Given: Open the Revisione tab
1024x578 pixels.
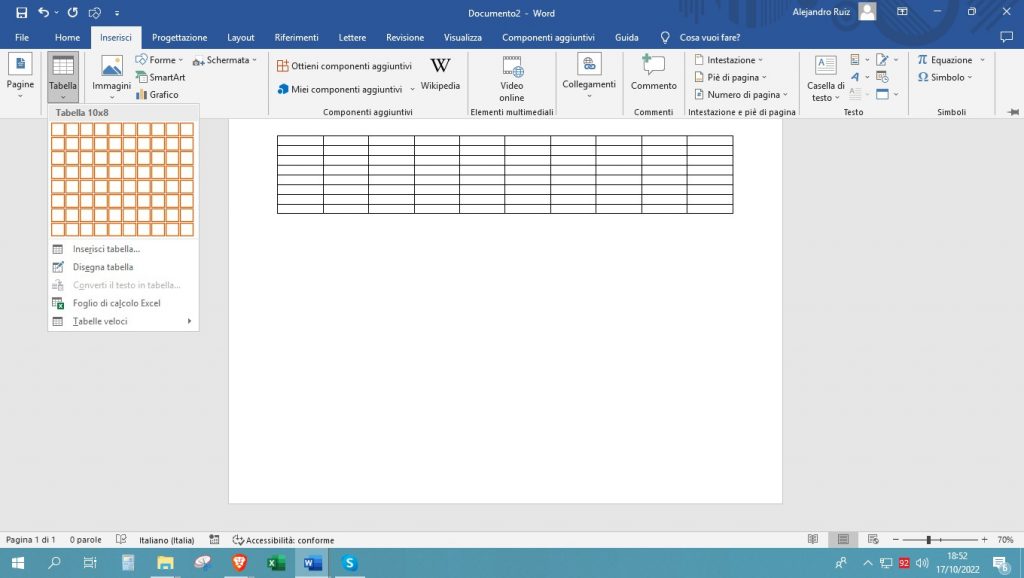Looking at the screenshot, I should click(405, 37).
